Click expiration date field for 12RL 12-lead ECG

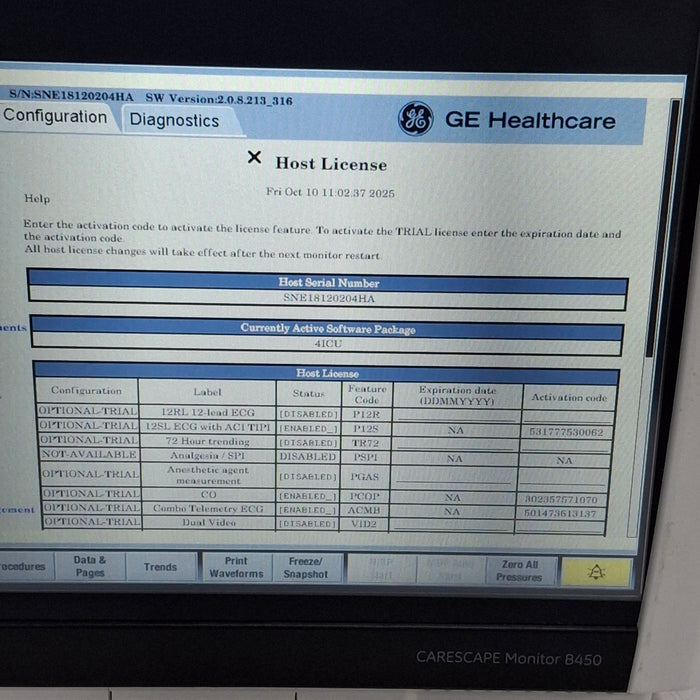[x=457, y=415]
